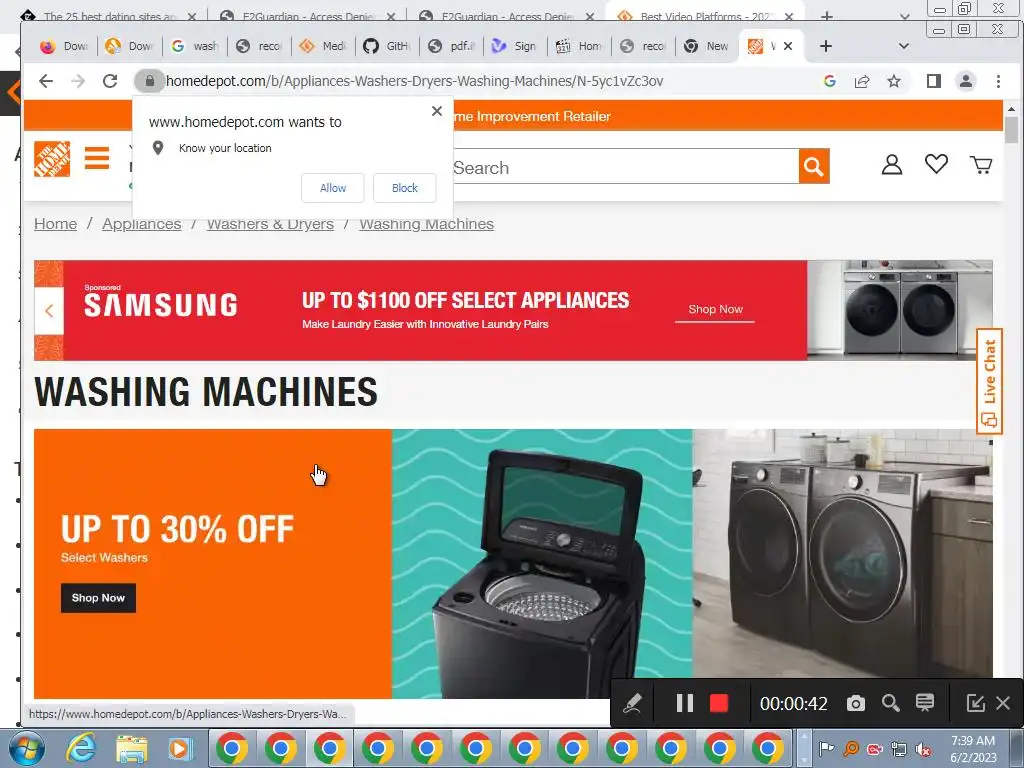Image resolution: width=1024 pixels, height=768 pixels.
Task: Submit search with the orange magnifier button
Action: tap(814, 167)
